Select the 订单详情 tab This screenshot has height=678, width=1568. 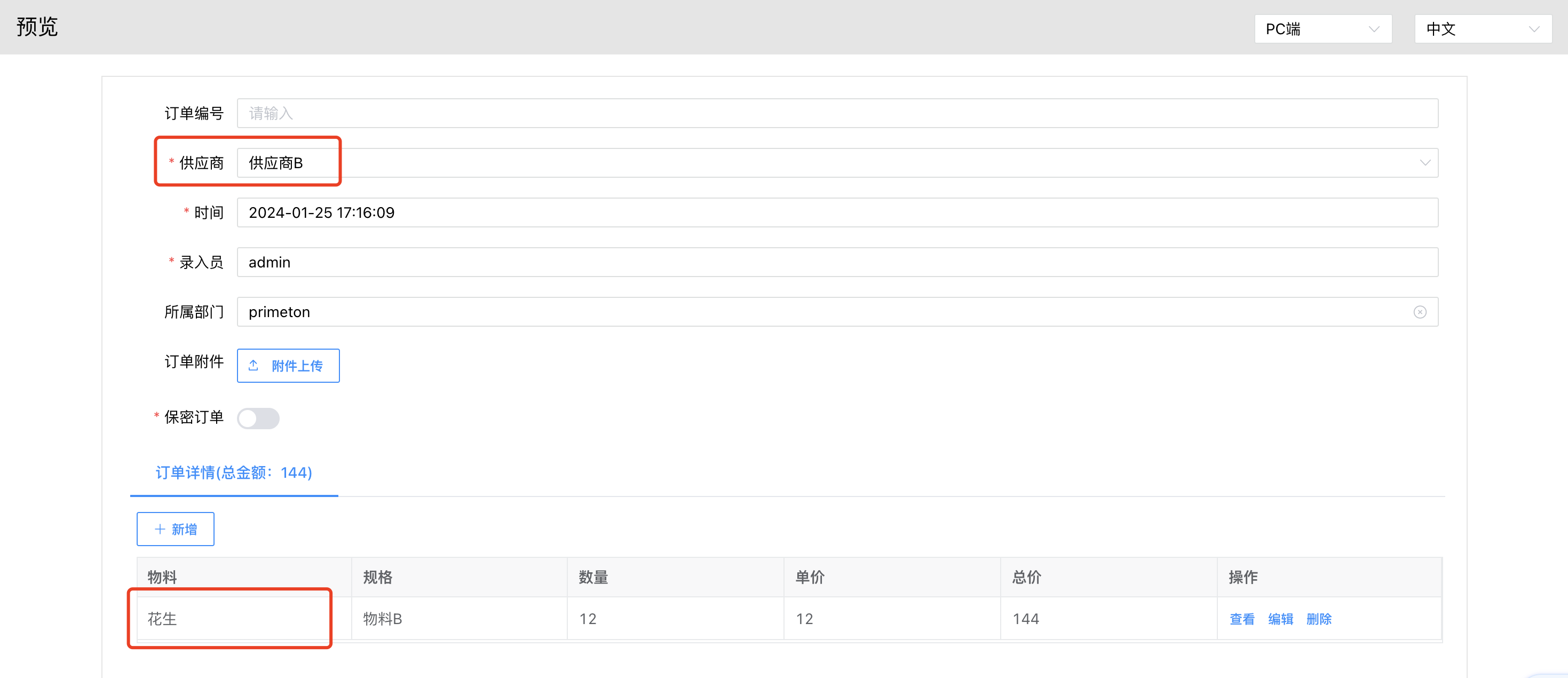tap(234, 472)
